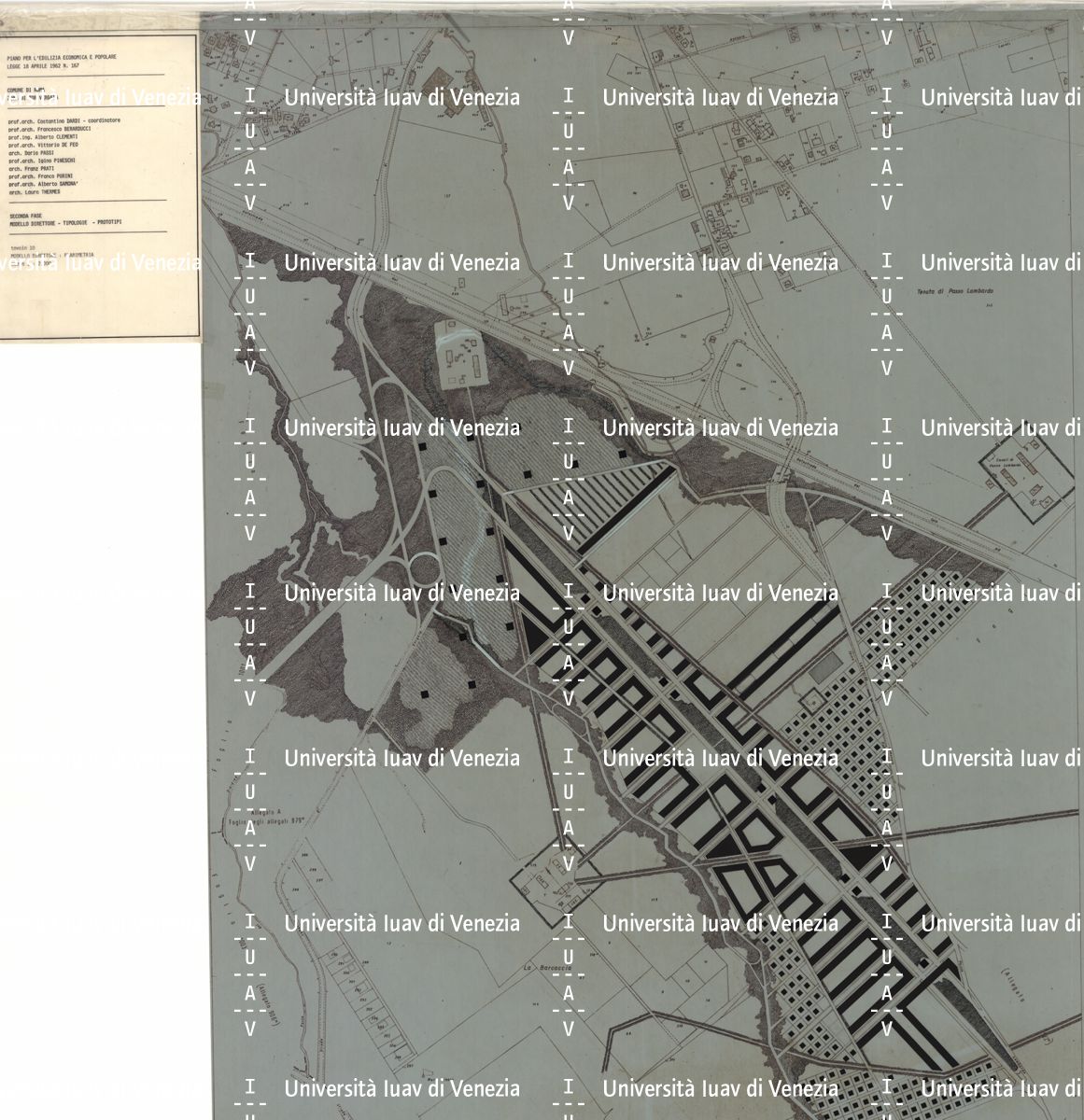1084x1120 pixels.
Task: Select 'MODELLO DIRETTORE - TIPOLOGIE - PROTOTIPI' text
Action: click(65, 224)
